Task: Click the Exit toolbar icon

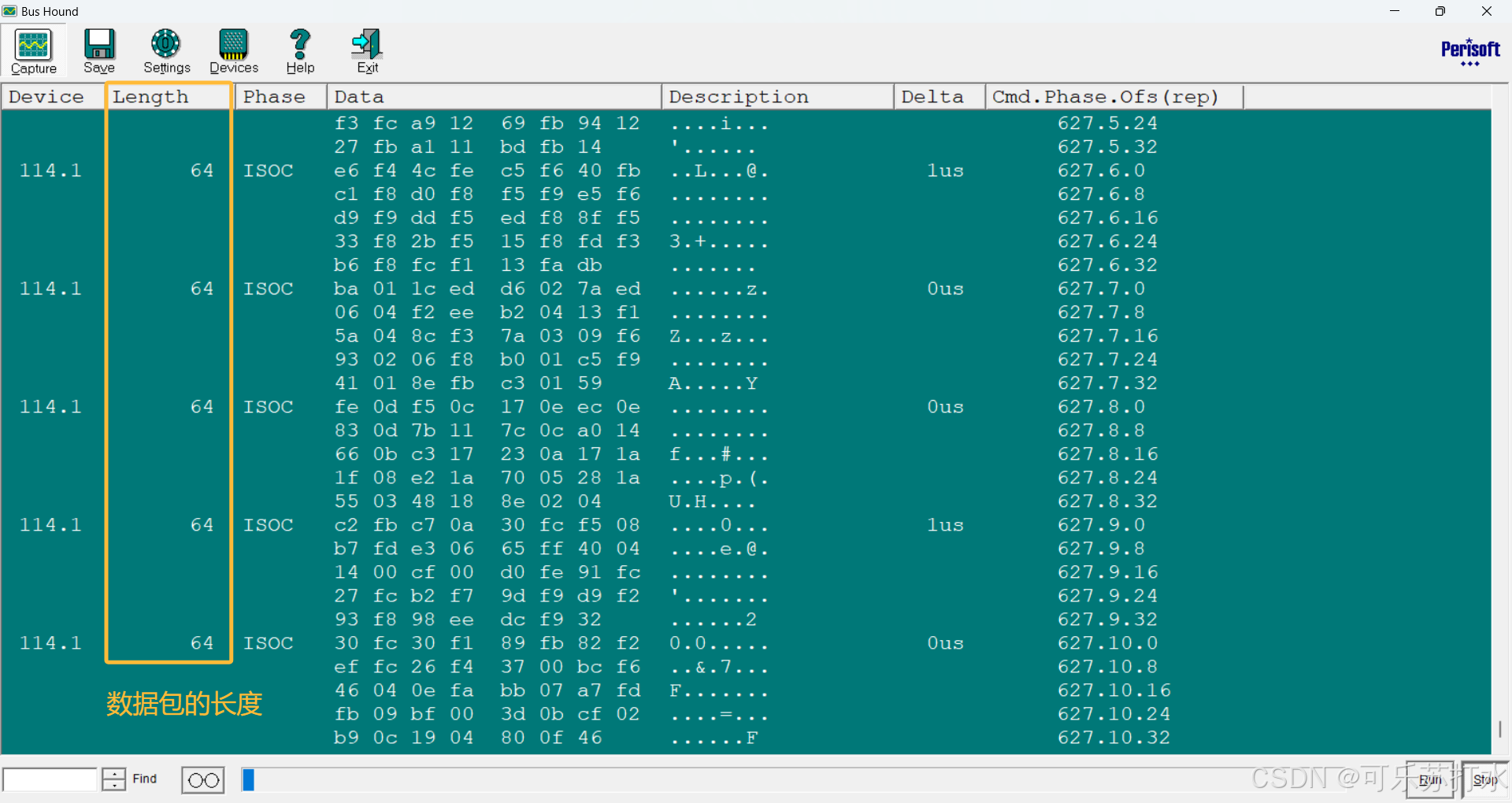Action: [x=367, y=51]
